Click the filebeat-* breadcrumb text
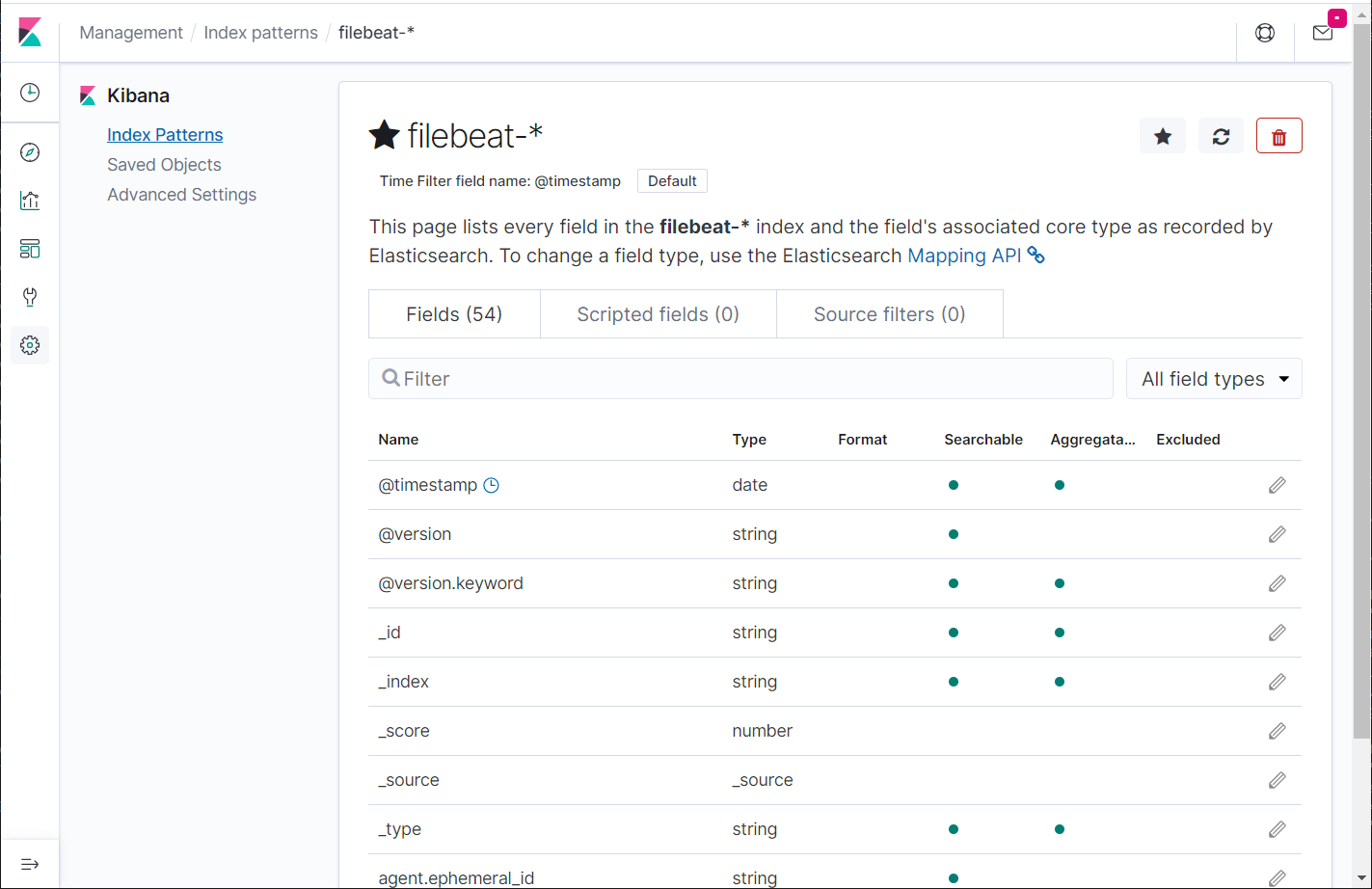Image resolution: width=1372 pixels, height=889 pixels. click(x=376, y=33)
